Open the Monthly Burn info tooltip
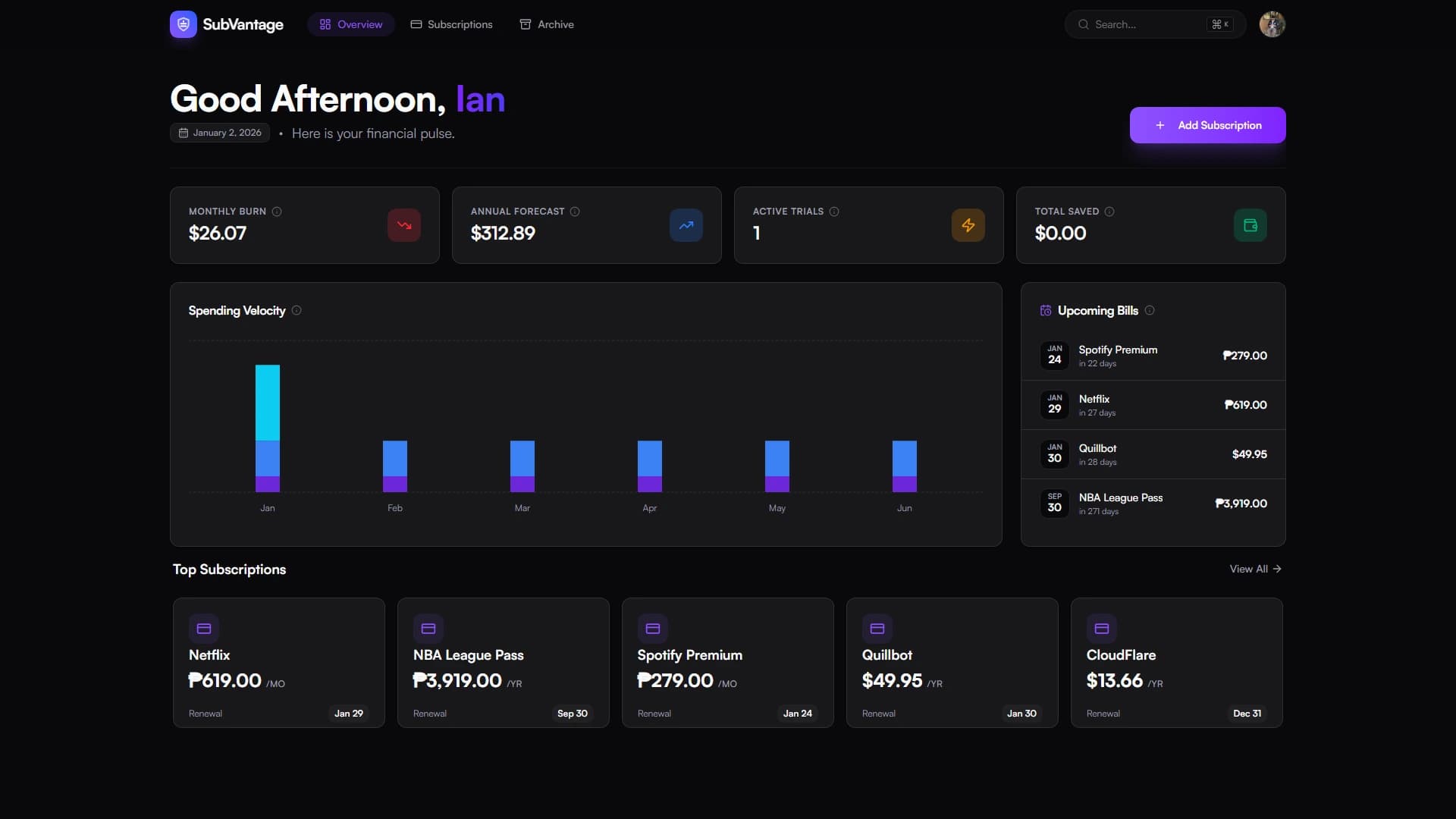The width and height of the screenshot is (1456, 819). (x=276, y=211)
